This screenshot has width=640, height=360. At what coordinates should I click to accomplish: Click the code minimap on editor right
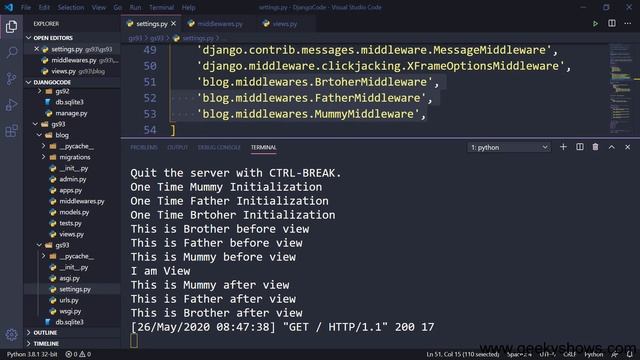click(x=620, y=89)
